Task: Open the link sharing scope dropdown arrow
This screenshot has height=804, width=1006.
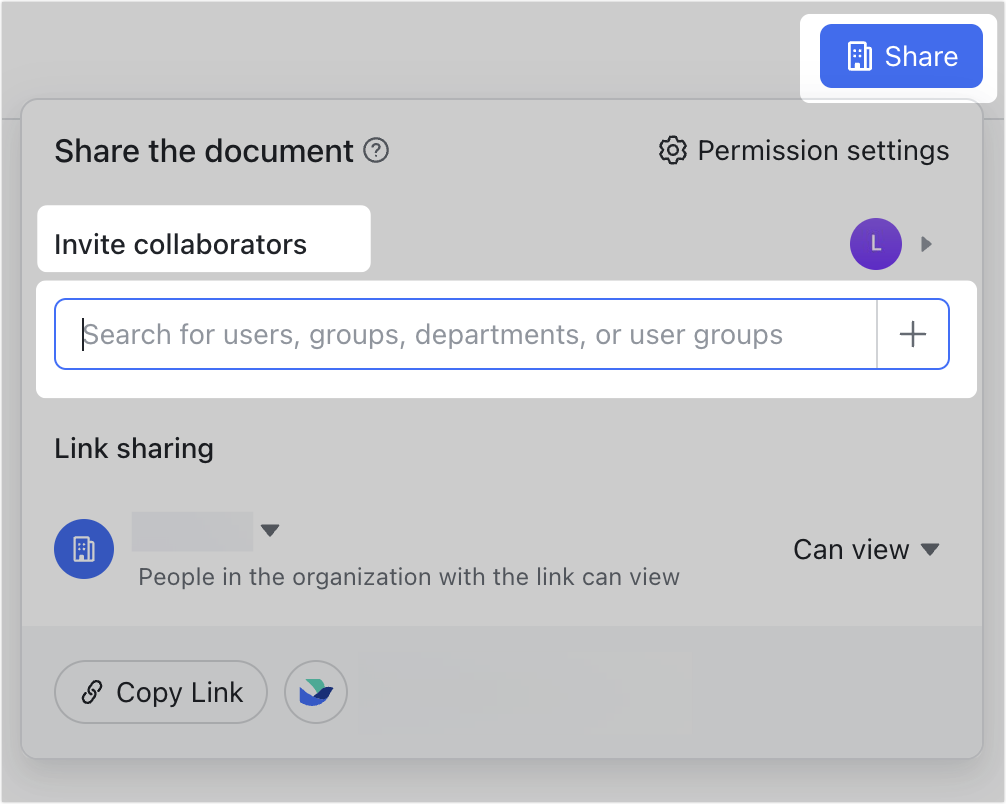Action: click(270, 530)
